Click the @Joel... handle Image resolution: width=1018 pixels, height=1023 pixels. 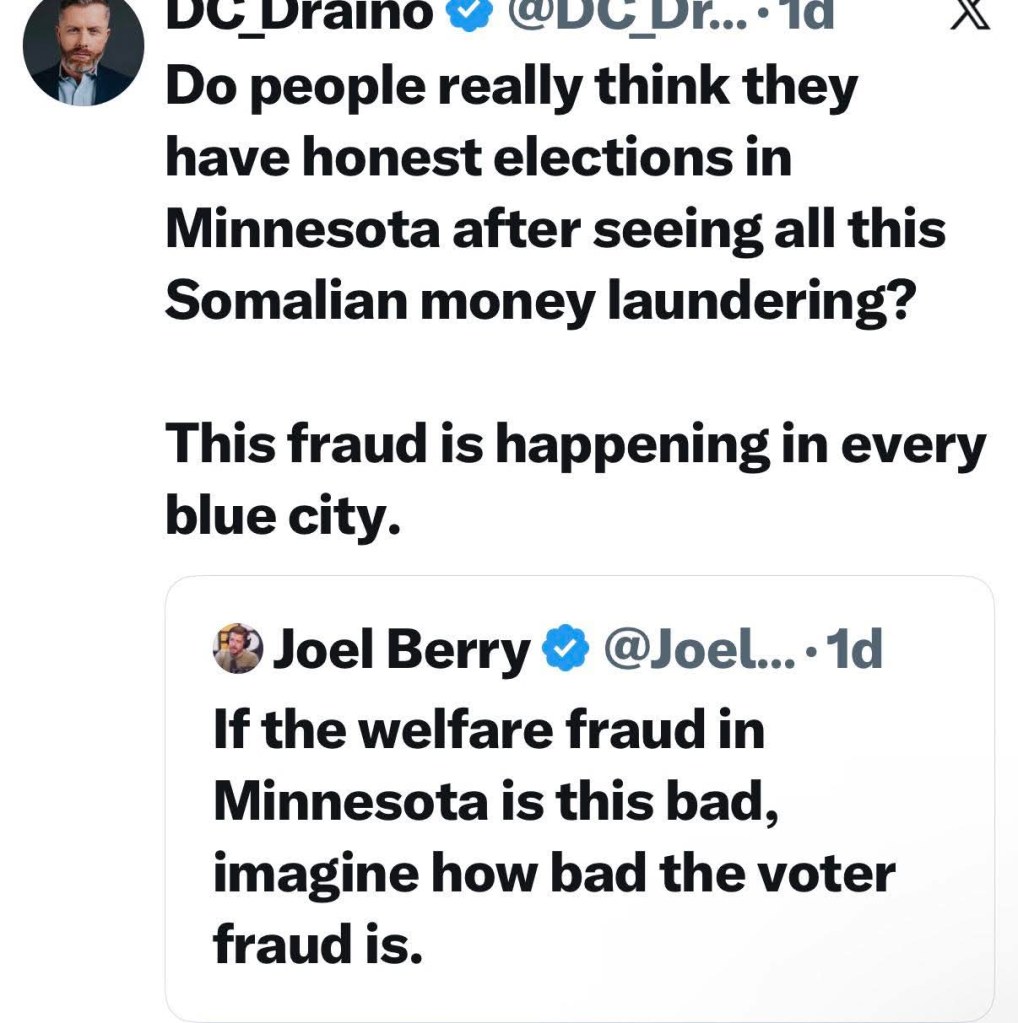(x=698, y=651)
